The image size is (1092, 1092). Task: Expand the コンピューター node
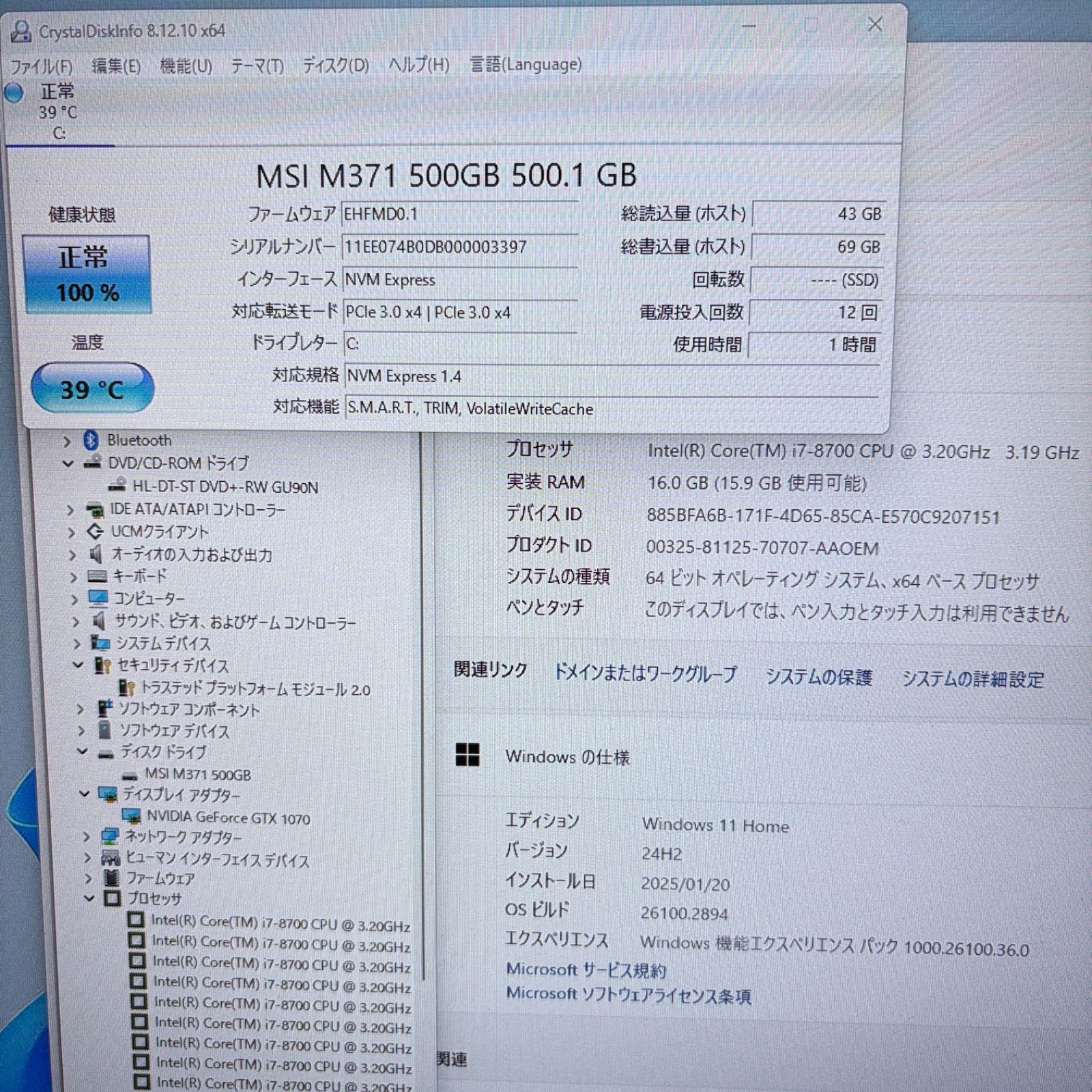[x=74, y=600]
